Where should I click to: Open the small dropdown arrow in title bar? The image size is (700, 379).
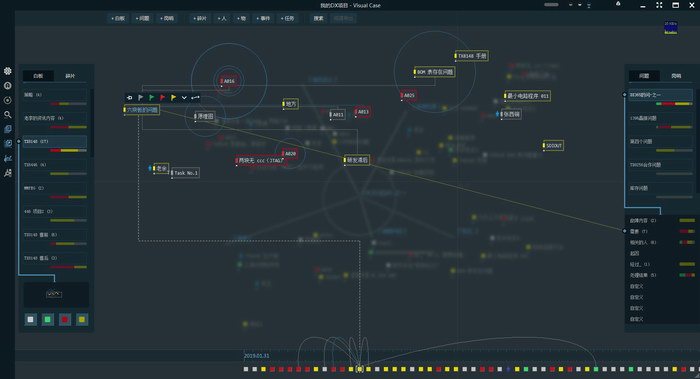click(x=579, y=5)
